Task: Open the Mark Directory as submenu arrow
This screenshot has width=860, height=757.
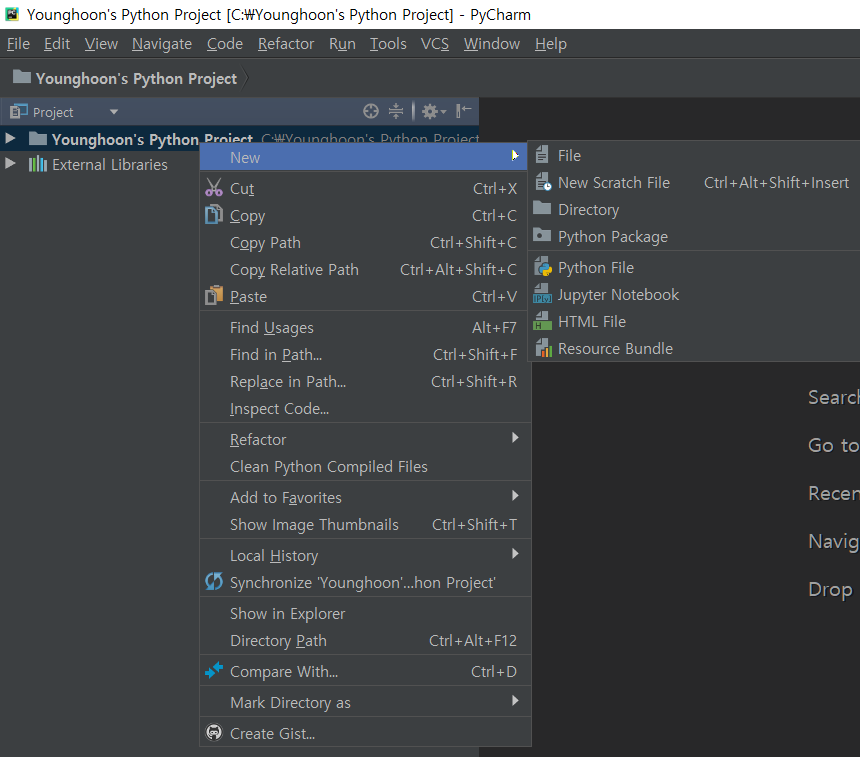Action: tap(515, 700)
